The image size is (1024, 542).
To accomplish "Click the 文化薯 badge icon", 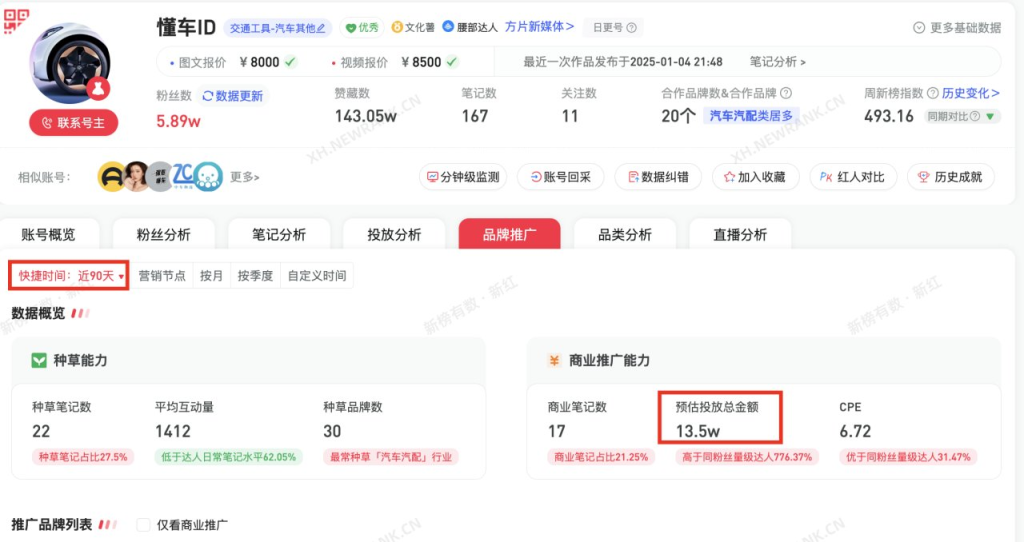I will (x=396, y=27).
